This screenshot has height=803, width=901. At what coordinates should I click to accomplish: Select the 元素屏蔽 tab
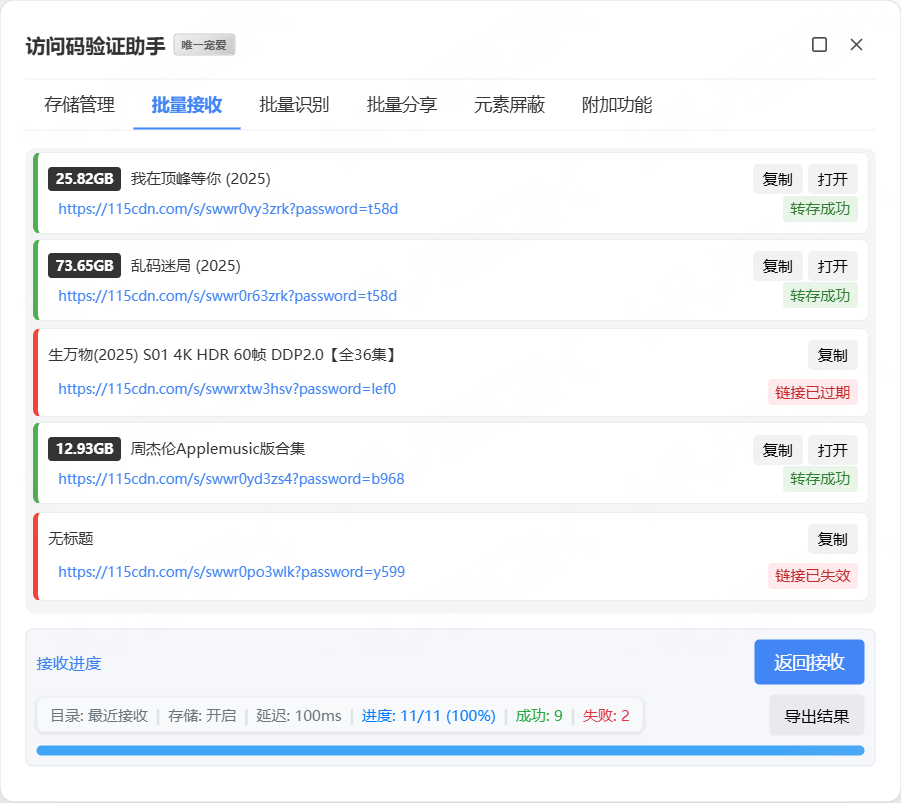(509, 105)
